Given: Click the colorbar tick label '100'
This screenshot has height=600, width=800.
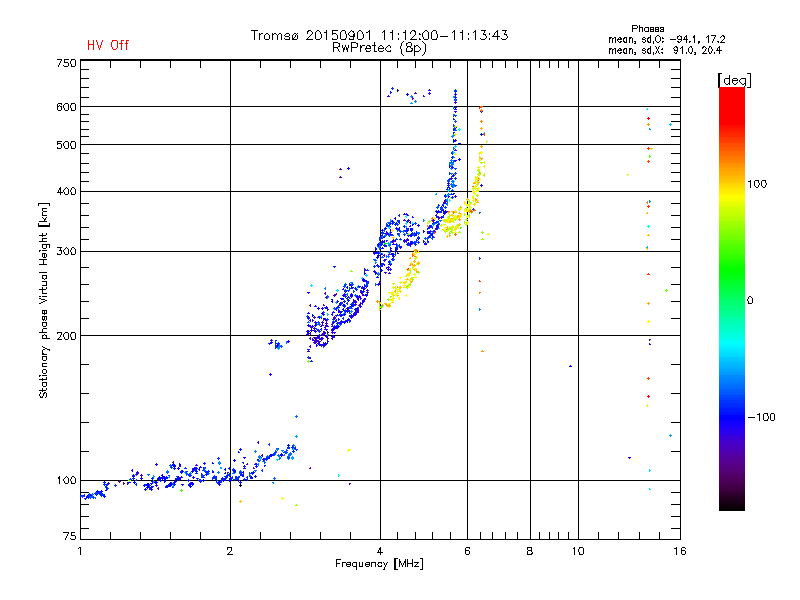Looking at the screenshot, I should pos(757,184).
